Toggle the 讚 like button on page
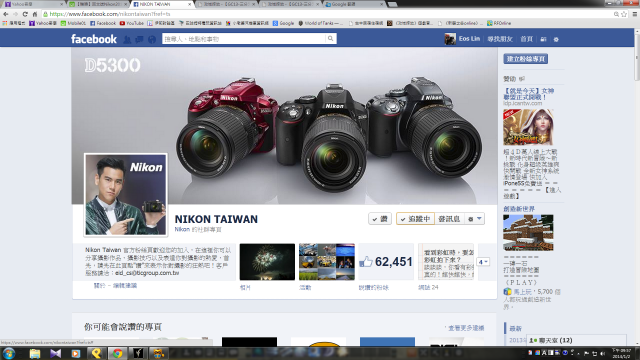Screen dimensions: 640x360 click(x=380, y=219)
